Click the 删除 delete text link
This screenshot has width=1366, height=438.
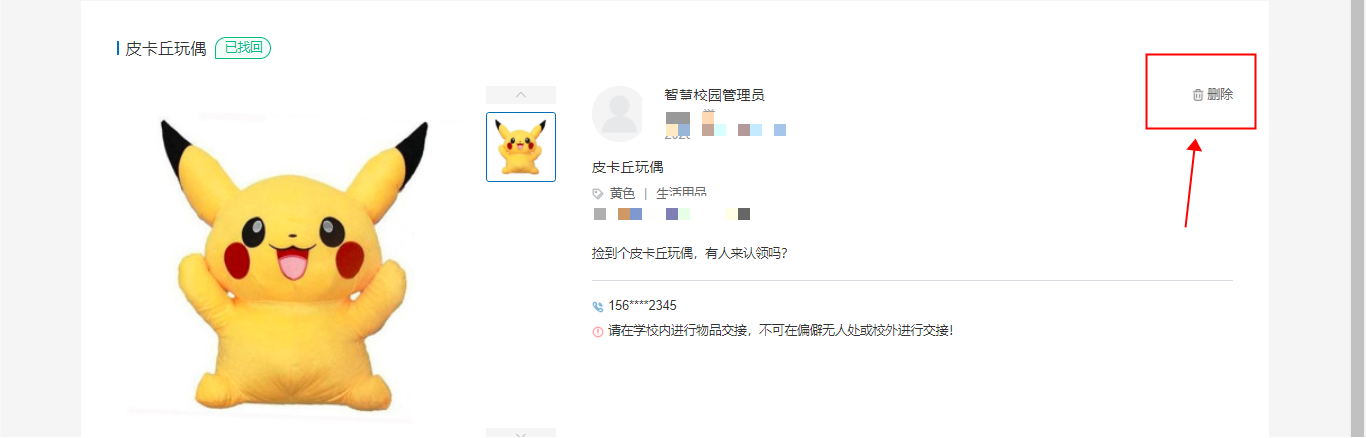coord(1220,94)
